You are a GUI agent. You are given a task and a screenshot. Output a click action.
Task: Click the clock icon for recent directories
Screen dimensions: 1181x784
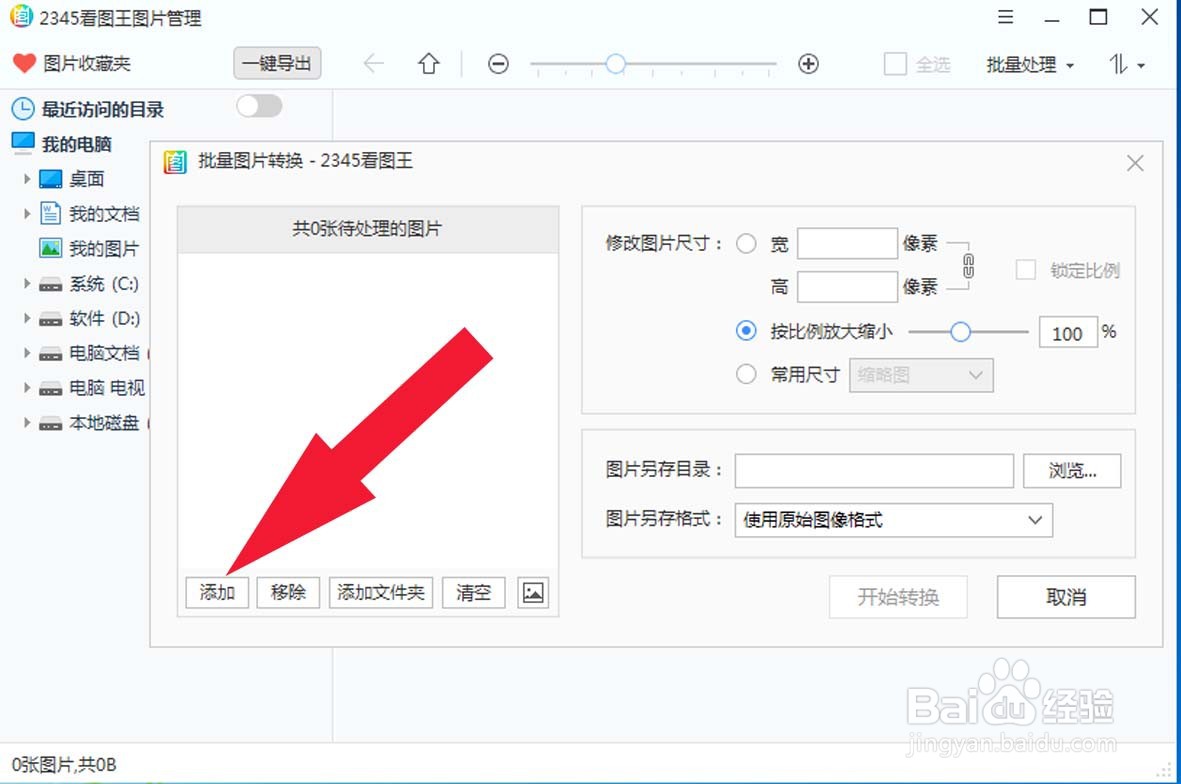(x=23, y=109)
